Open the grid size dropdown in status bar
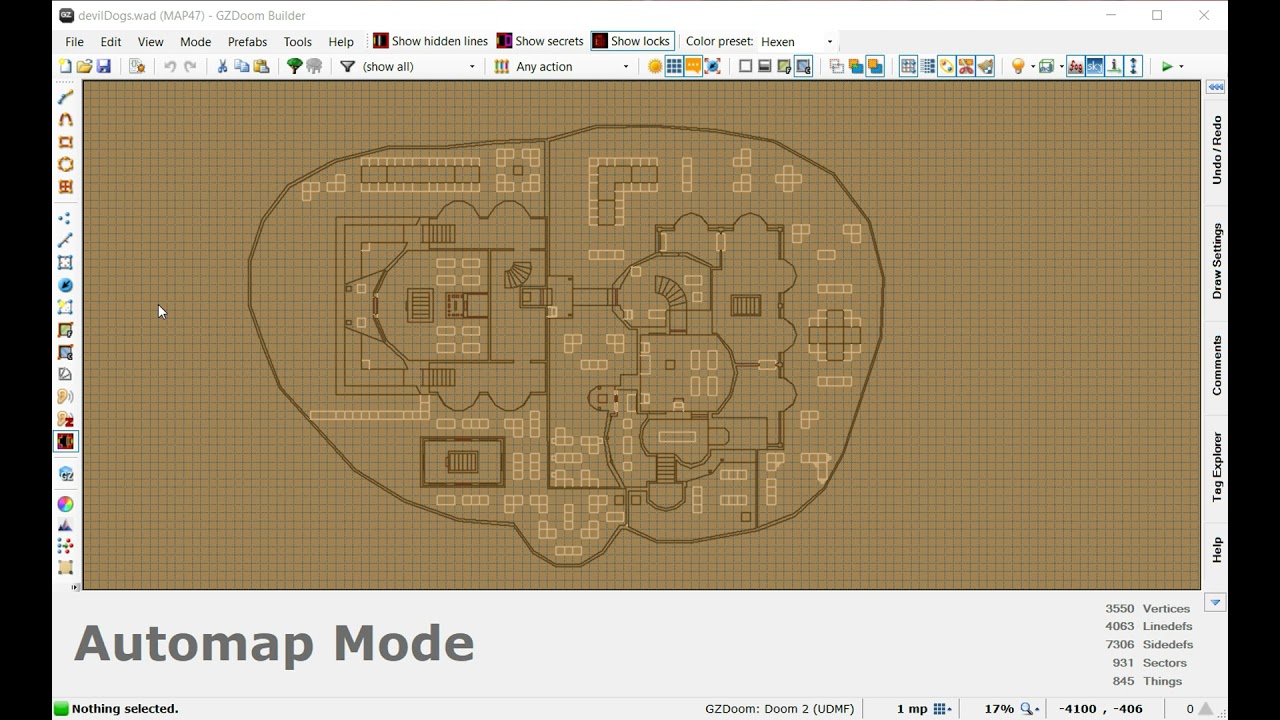 941,708
